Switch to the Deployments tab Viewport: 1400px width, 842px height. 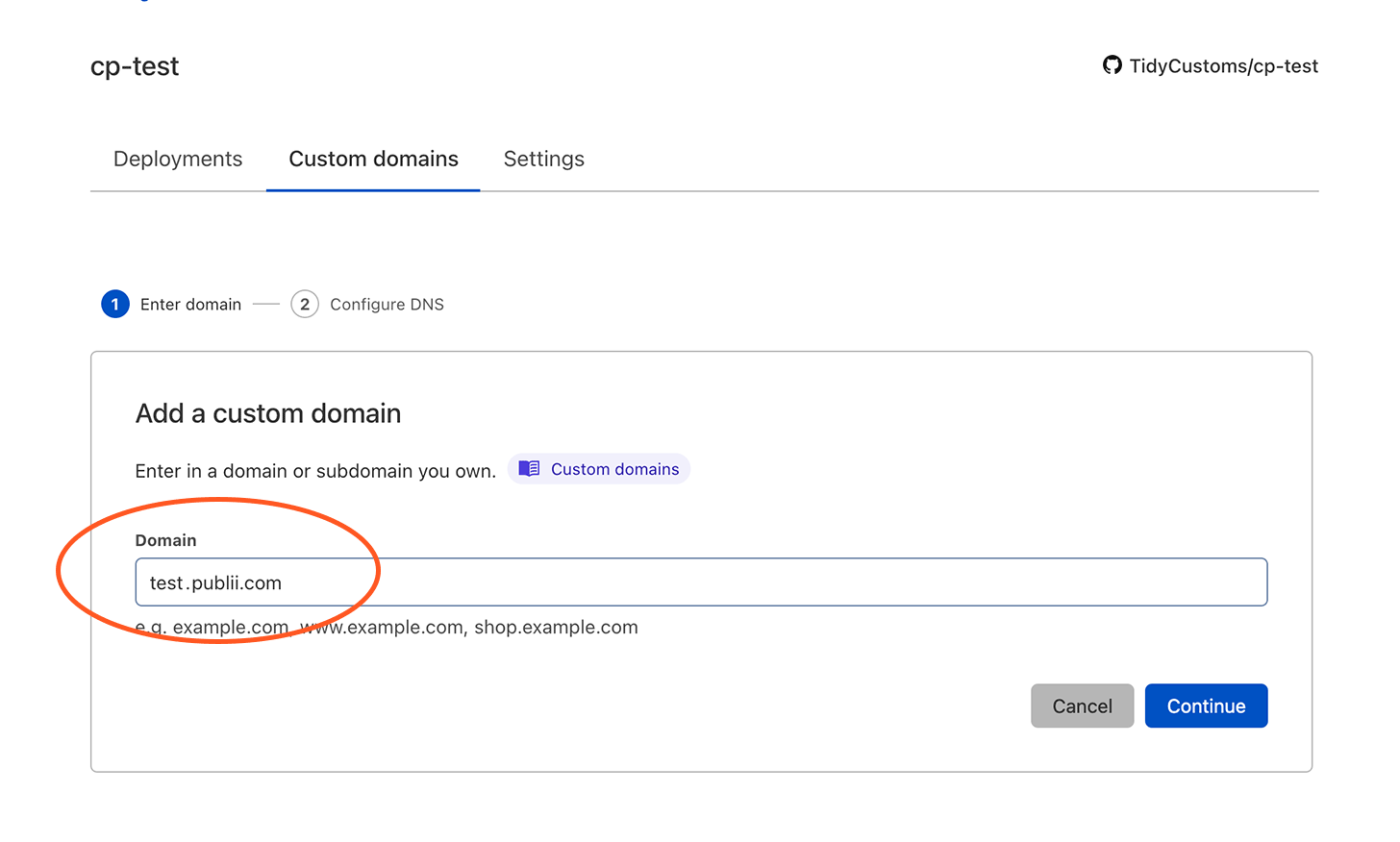pos(177,159)
